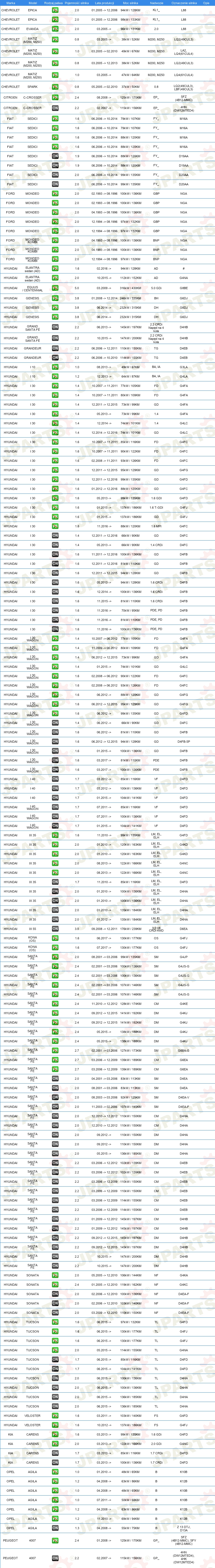Screen dimensions: 215x1568
Task: Click petrol icon in Hyundai Tucson 97kW row
Action: click(55, 1322)
